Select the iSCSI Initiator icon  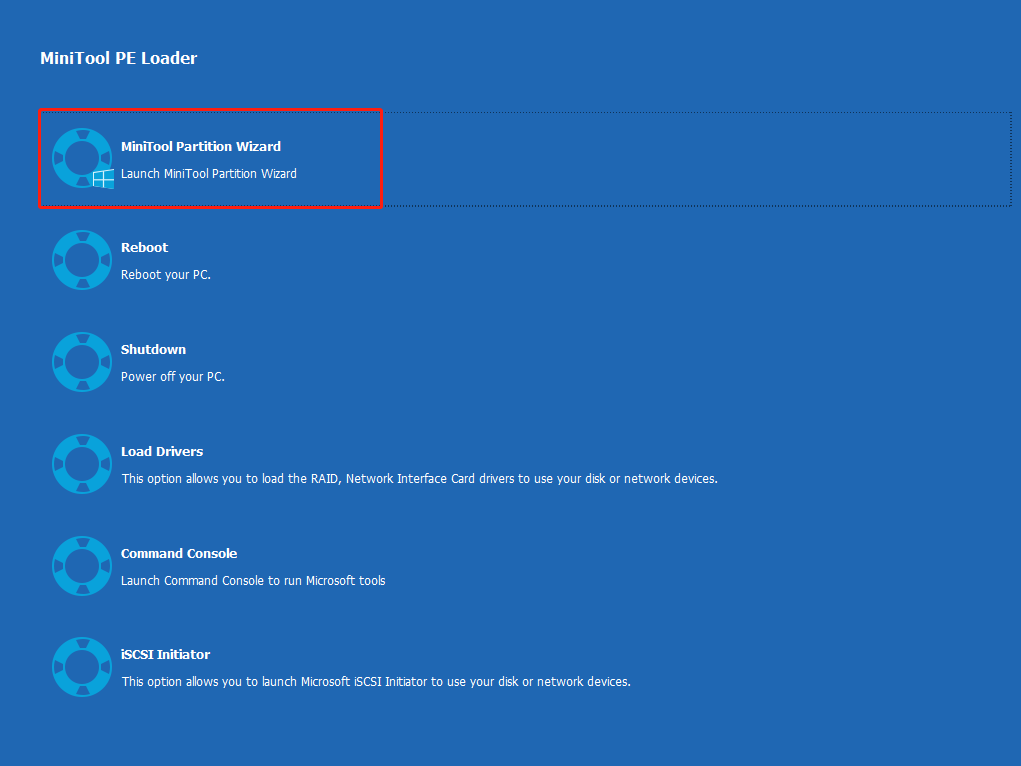[x=81, y=666]
